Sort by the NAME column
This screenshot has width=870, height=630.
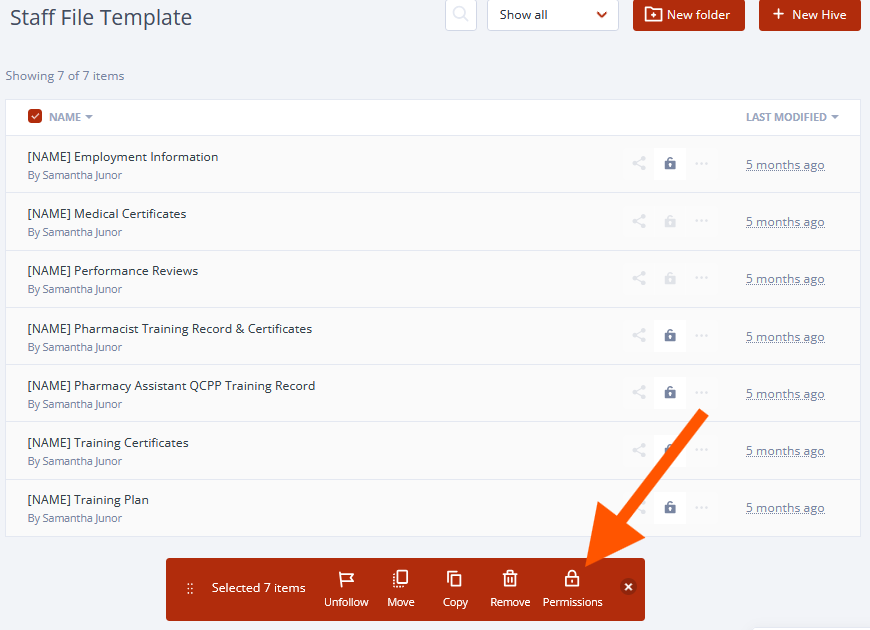(70, 117)
